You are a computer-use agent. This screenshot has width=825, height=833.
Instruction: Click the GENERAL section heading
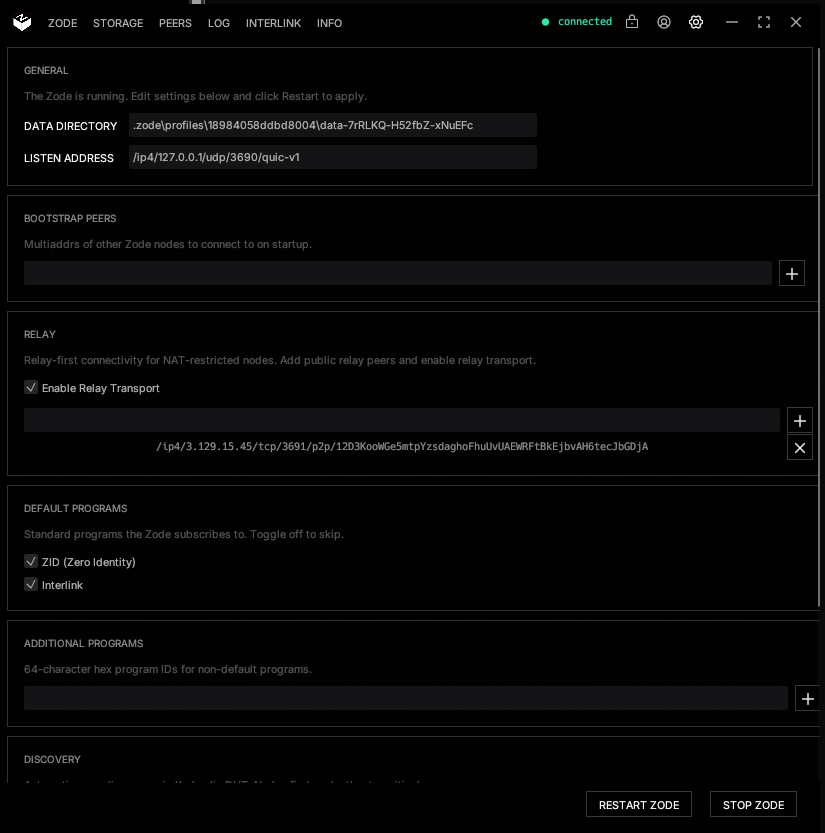tap(46, 71)
